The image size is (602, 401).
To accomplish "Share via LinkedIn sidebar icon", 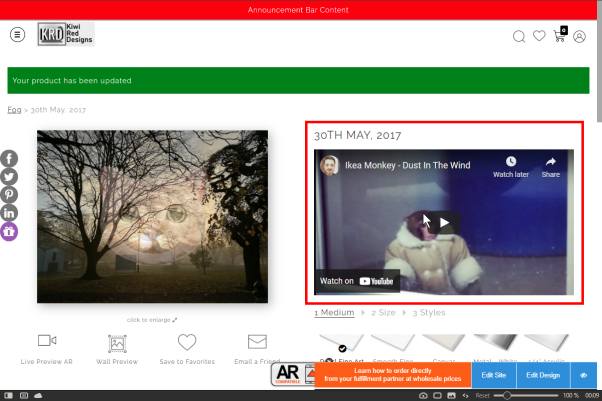I will (x=9, y=213).
